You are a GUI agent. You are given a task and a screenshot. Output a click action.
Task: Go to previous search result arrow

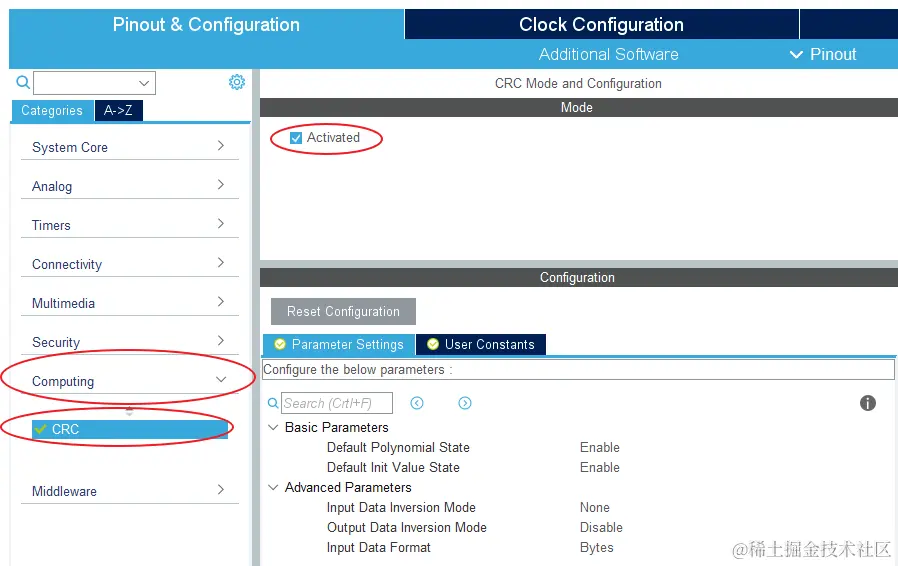click(417, 403)
